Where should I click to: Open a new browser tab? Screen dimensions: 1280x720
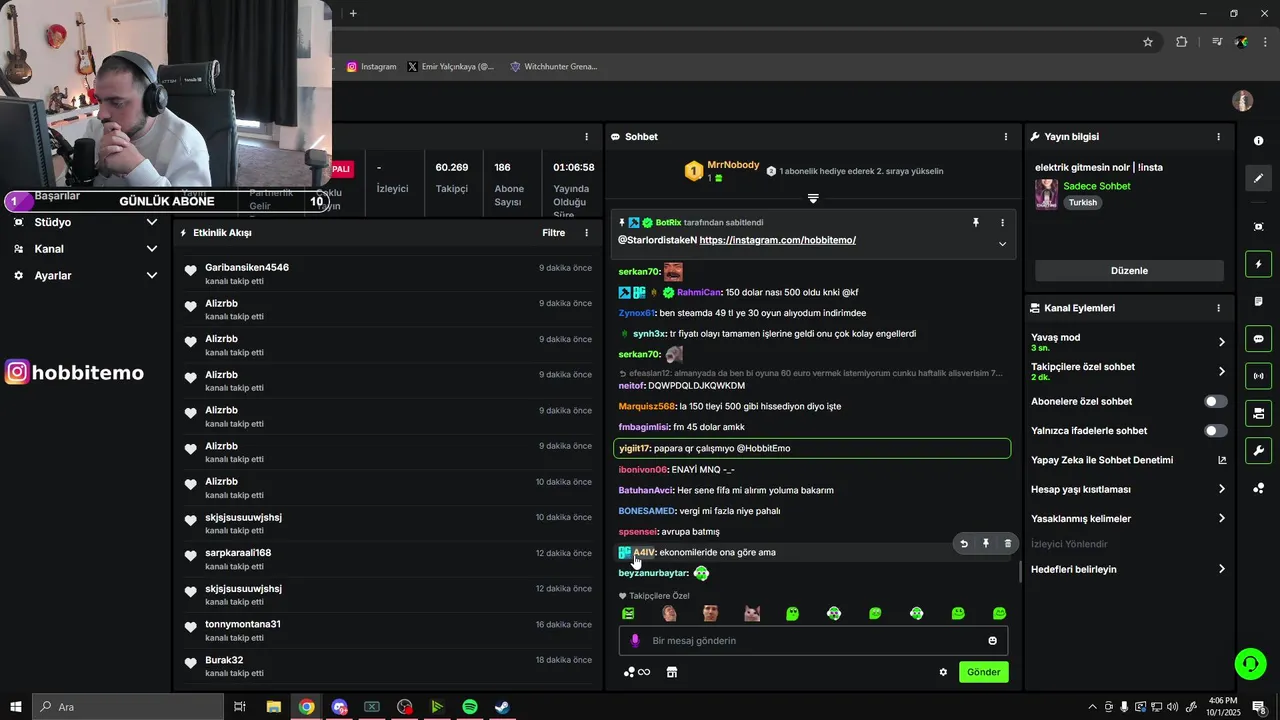coord(353,13)
